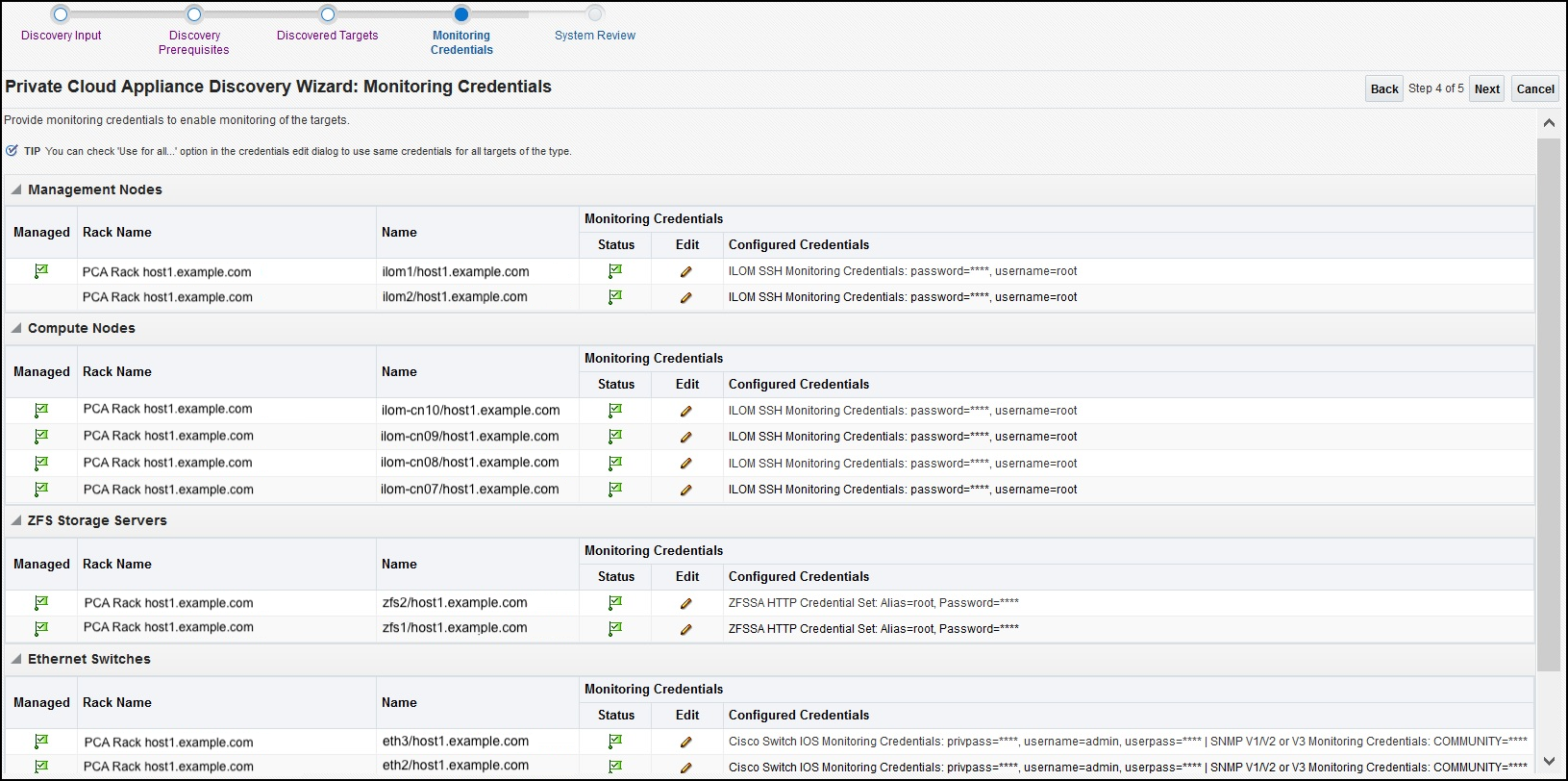Click status flag for ilom-cn07 row
The height and width of the screenshot is (781, 1568).
point(615,490)
